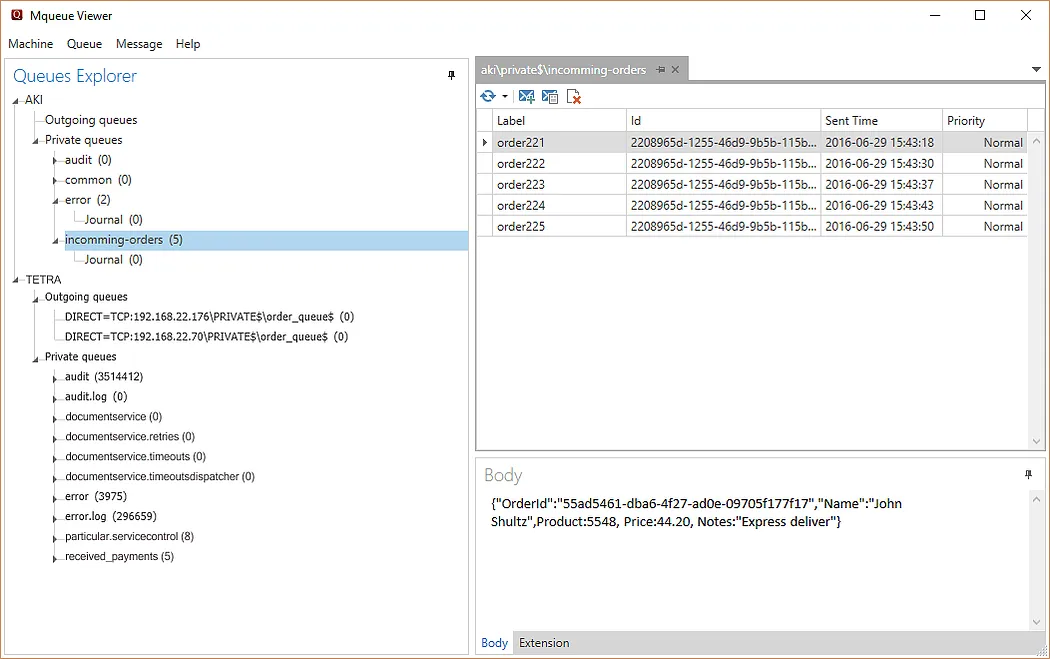
Task: Select the documentservice.retries (0) queue
Action: pos(130,437)
